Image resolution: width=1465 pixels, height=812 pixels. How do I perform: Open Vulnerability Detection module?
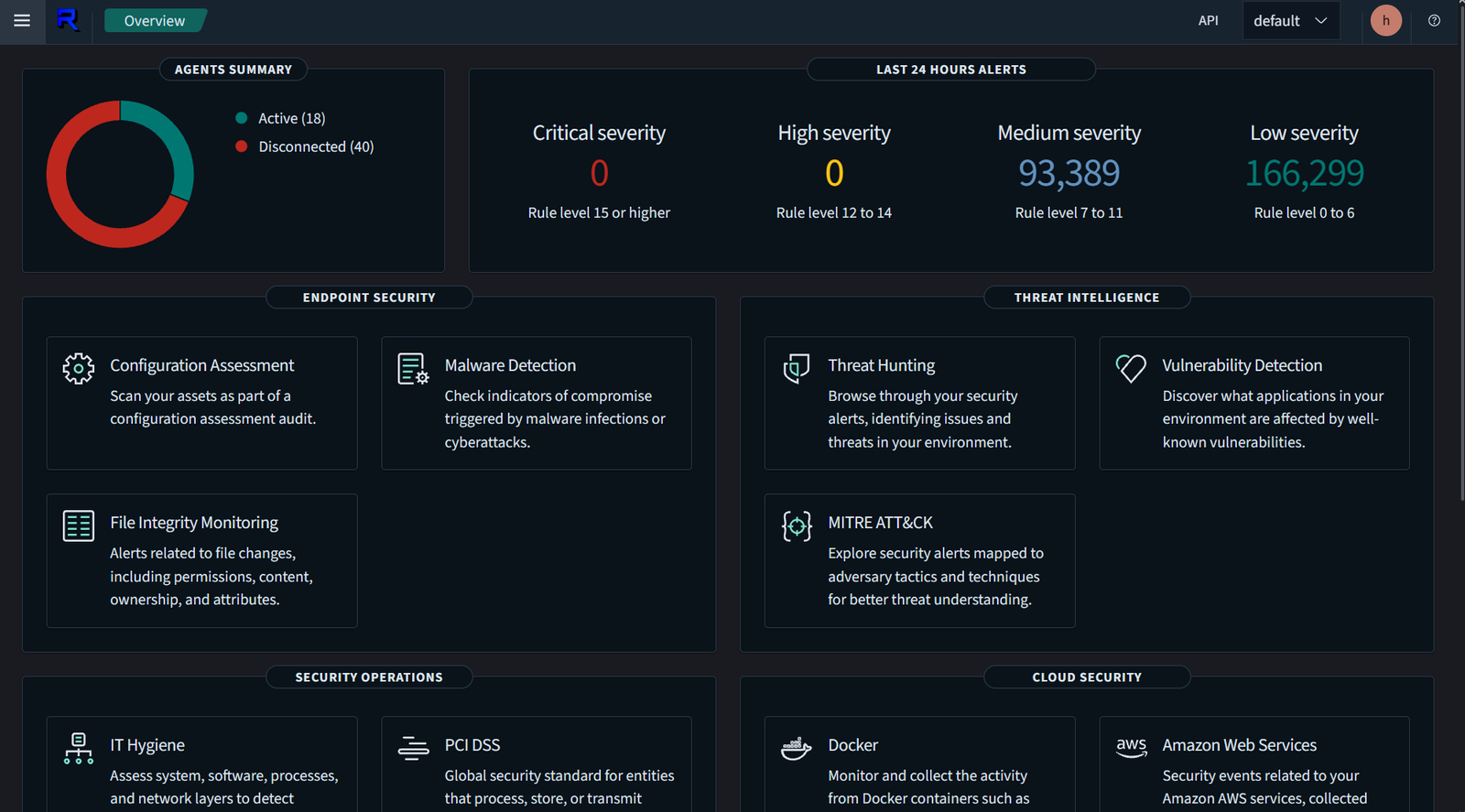(x=1254, y=403)
